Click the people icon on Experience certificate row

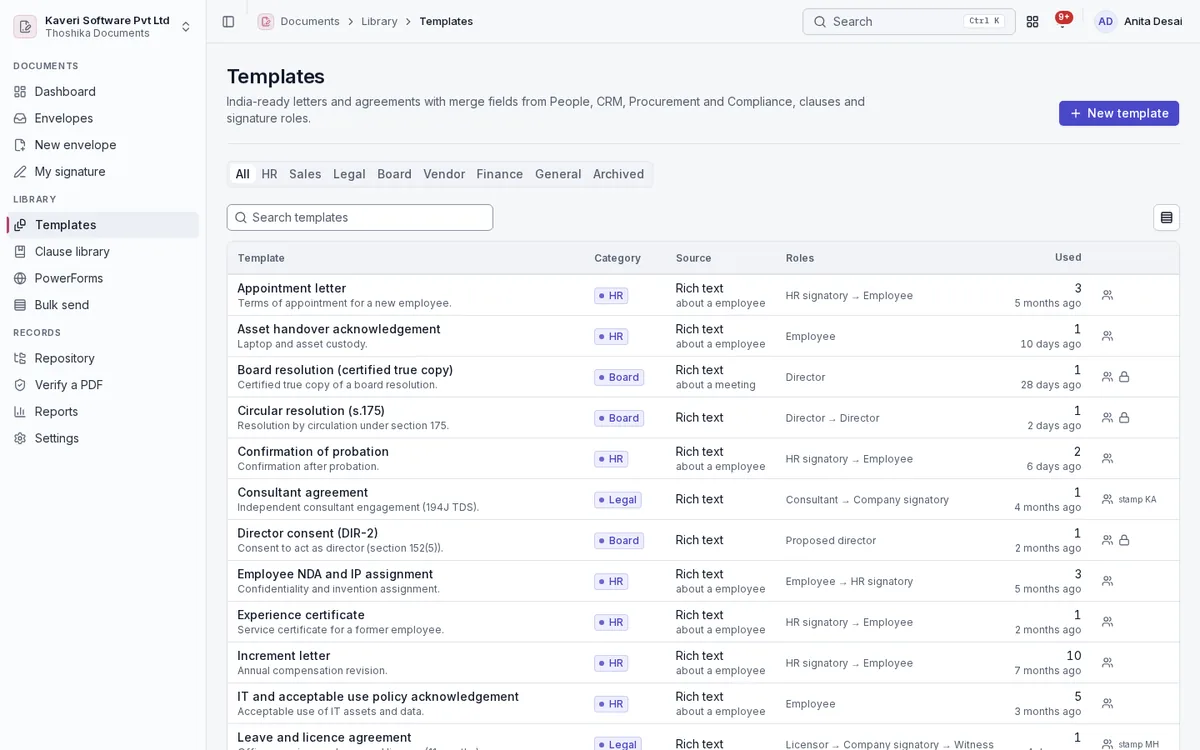click(x=1107, y=622)
